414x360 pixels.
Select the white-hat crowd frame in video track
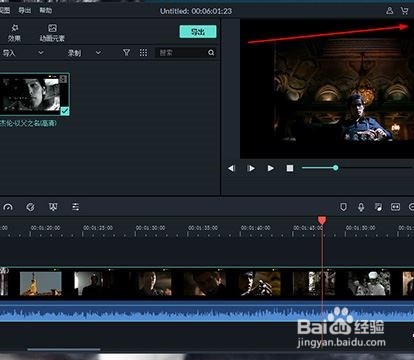click(x=369, y=284)
